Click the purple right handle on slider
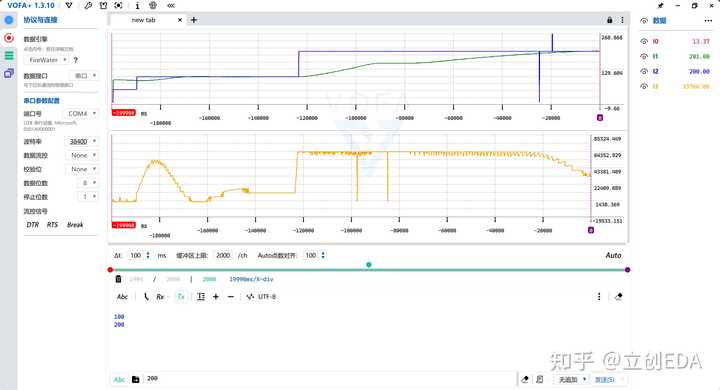This screenshot has height=390, width=720. 627,270
